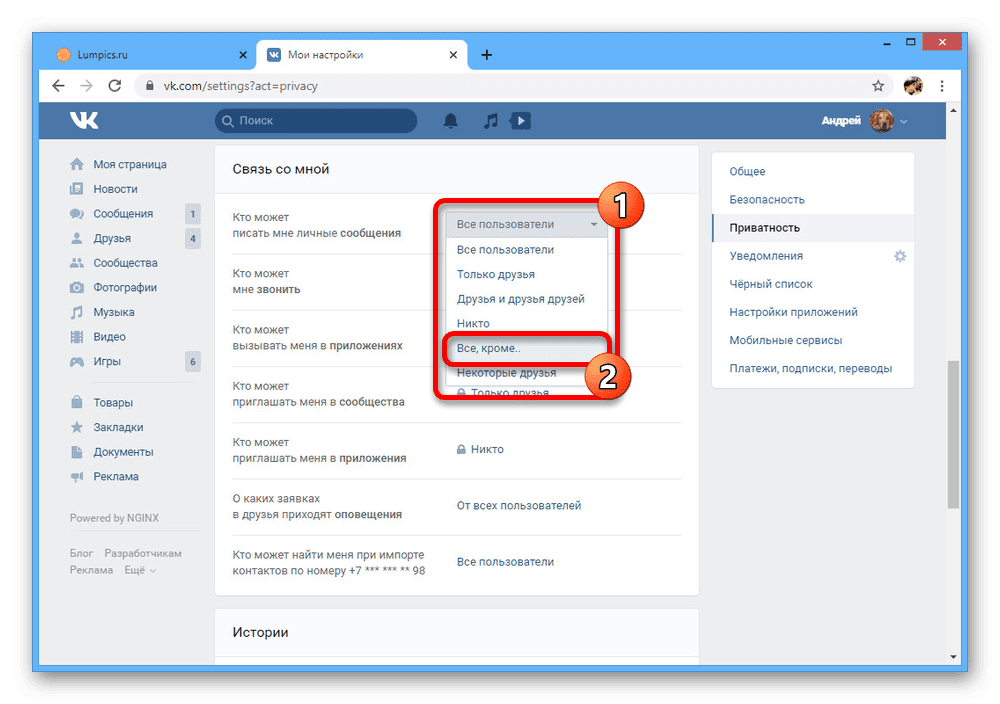
Task: Bookmark this page with the star icon
Action: pos(878,85)
